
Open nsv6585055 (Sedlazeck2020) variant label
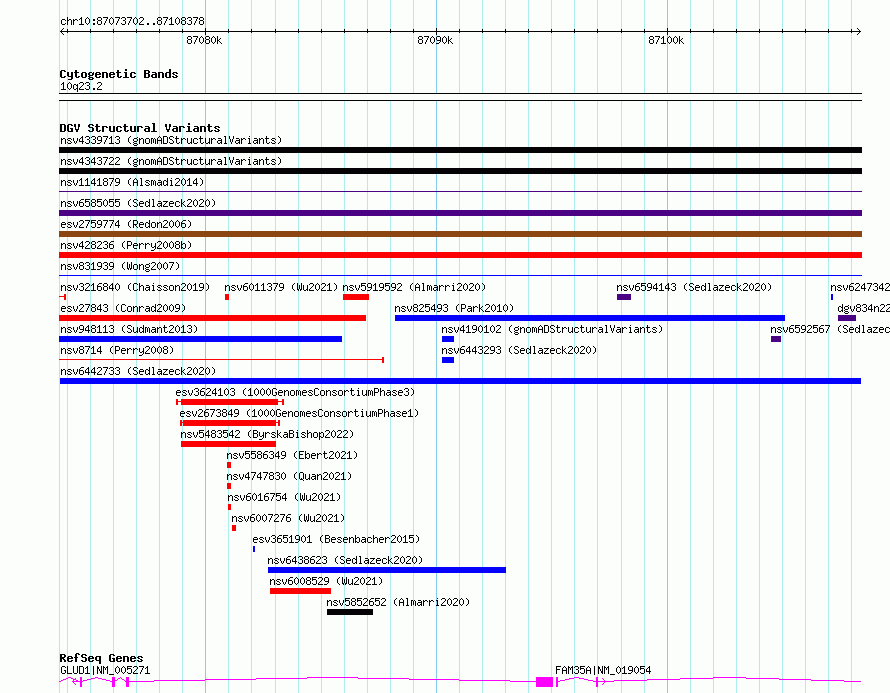tap(138, 203)
